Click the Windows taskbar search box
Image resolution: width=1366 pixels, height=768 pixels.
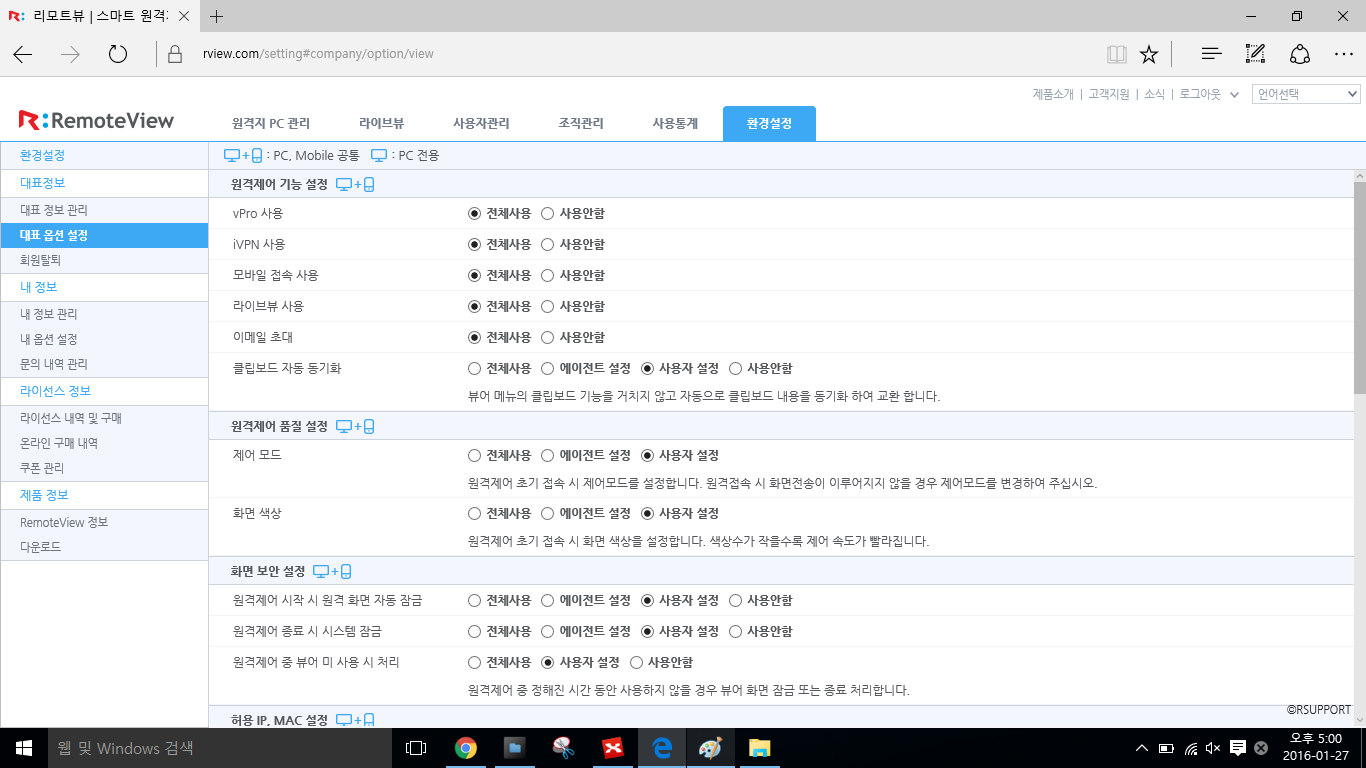(220, 748)
